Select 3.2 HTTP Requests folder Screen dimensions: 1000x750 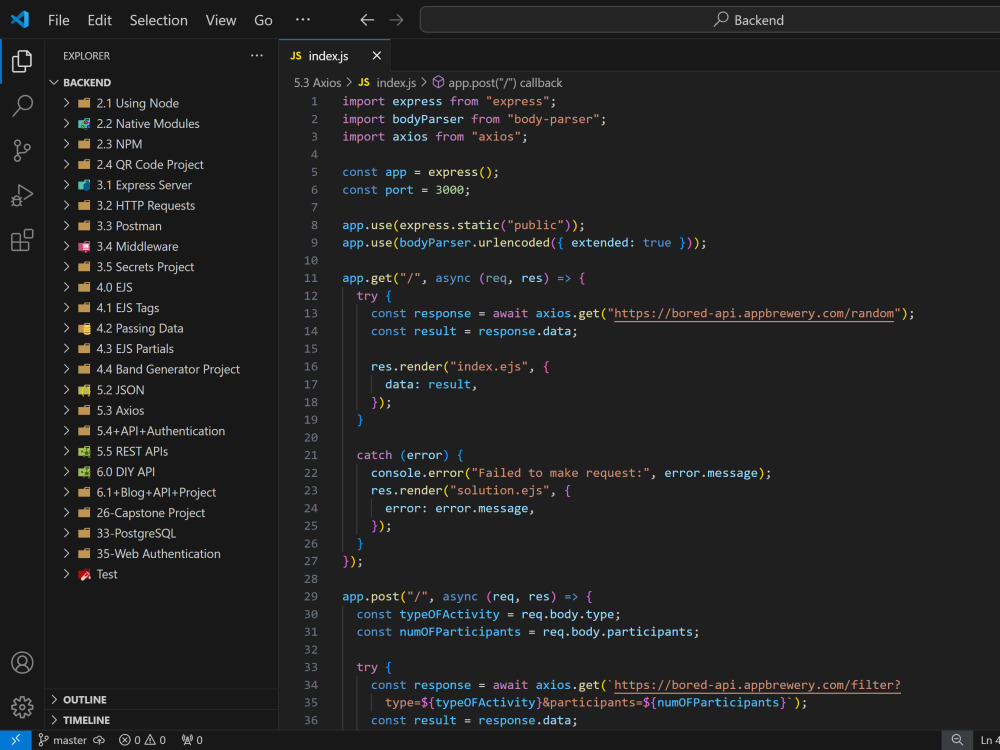click(161, 205)
